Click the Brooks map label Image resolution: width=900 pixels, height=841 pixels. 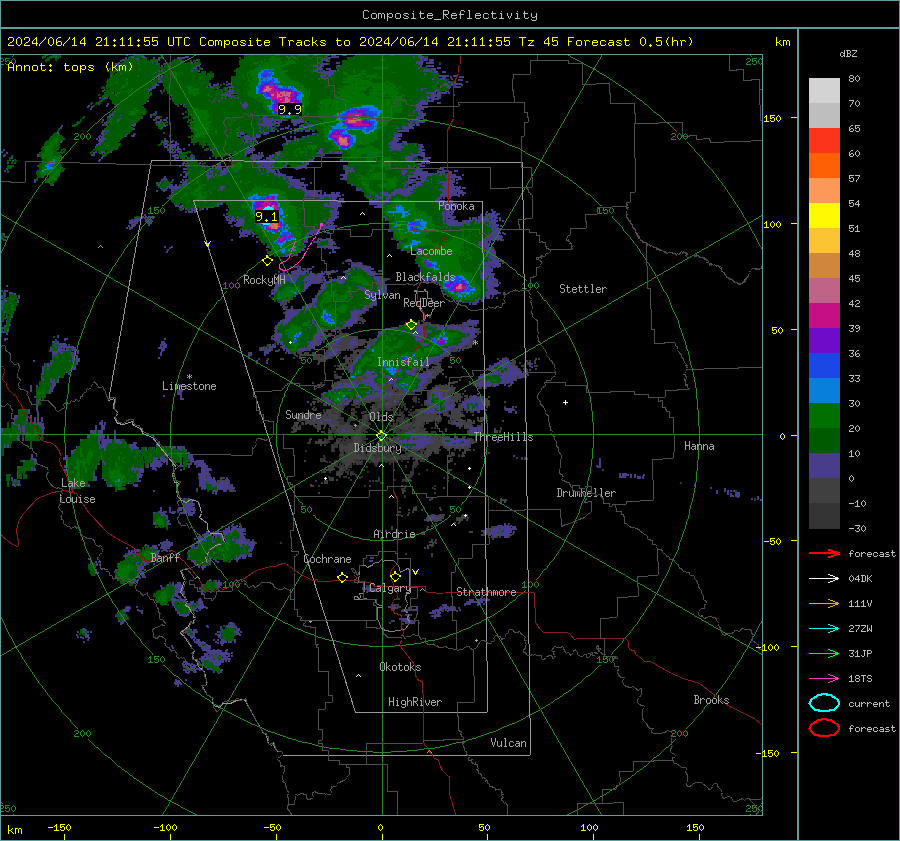[x=711, y=700]
